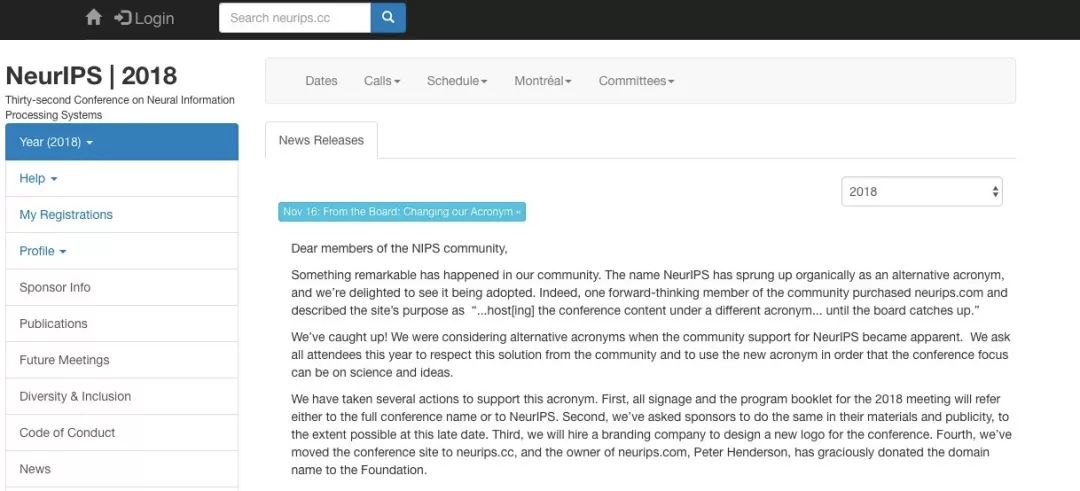
Task: Expand the Committees dropdown menu
Action: click(x=636, y=81)
